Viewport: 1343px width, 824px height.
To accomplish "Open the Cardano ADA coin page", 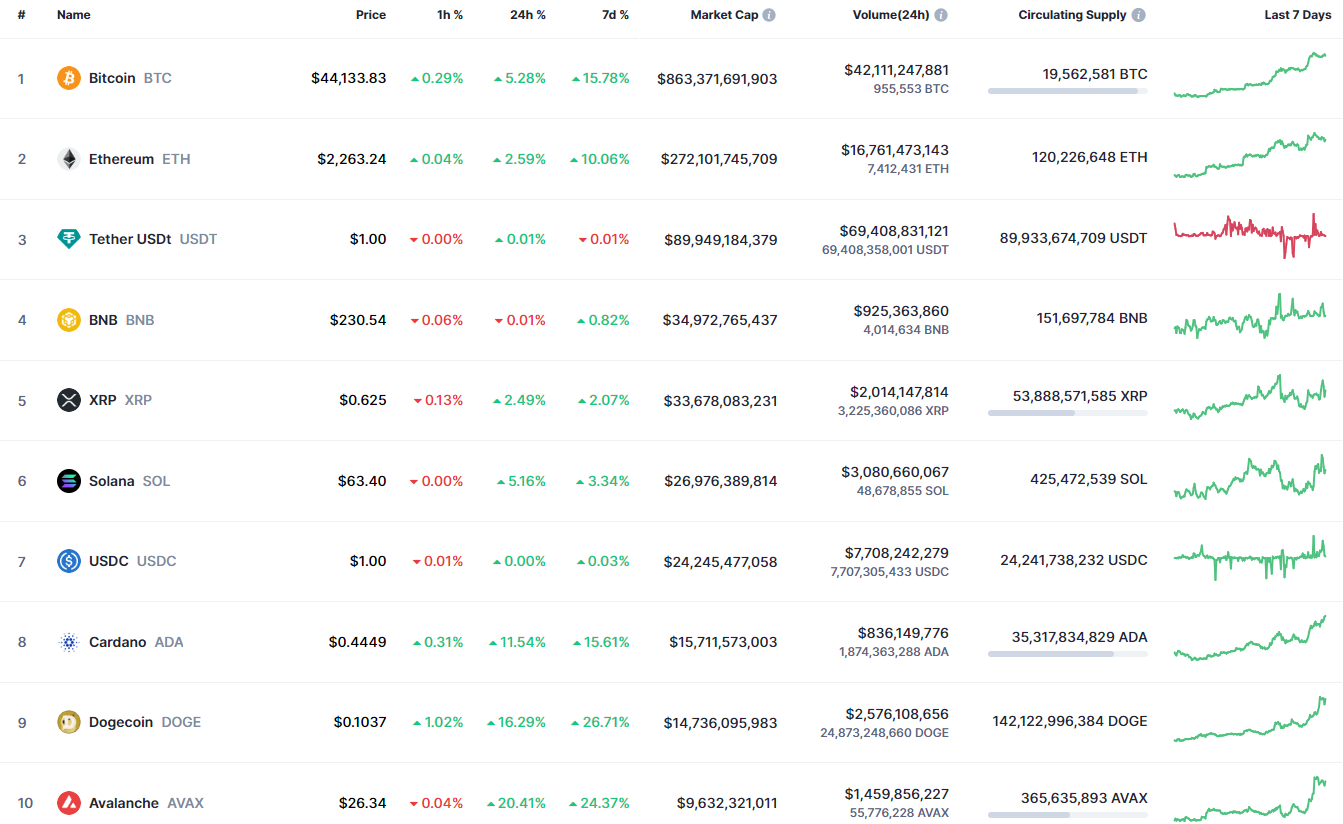I will [117, 642].
